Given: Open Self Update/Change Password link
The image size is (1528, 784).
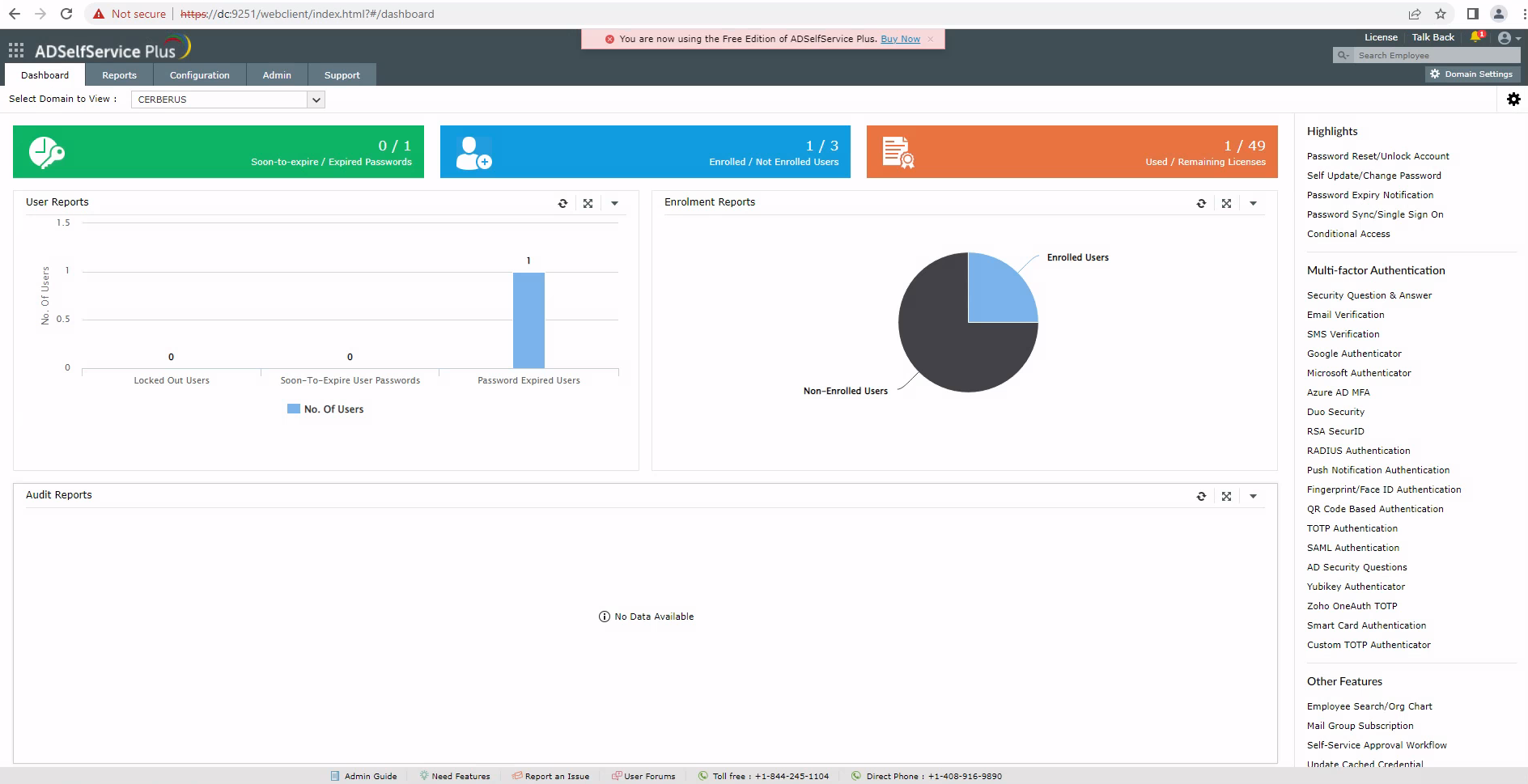Looking at the screenshot, I should [x=1373, y=176].
